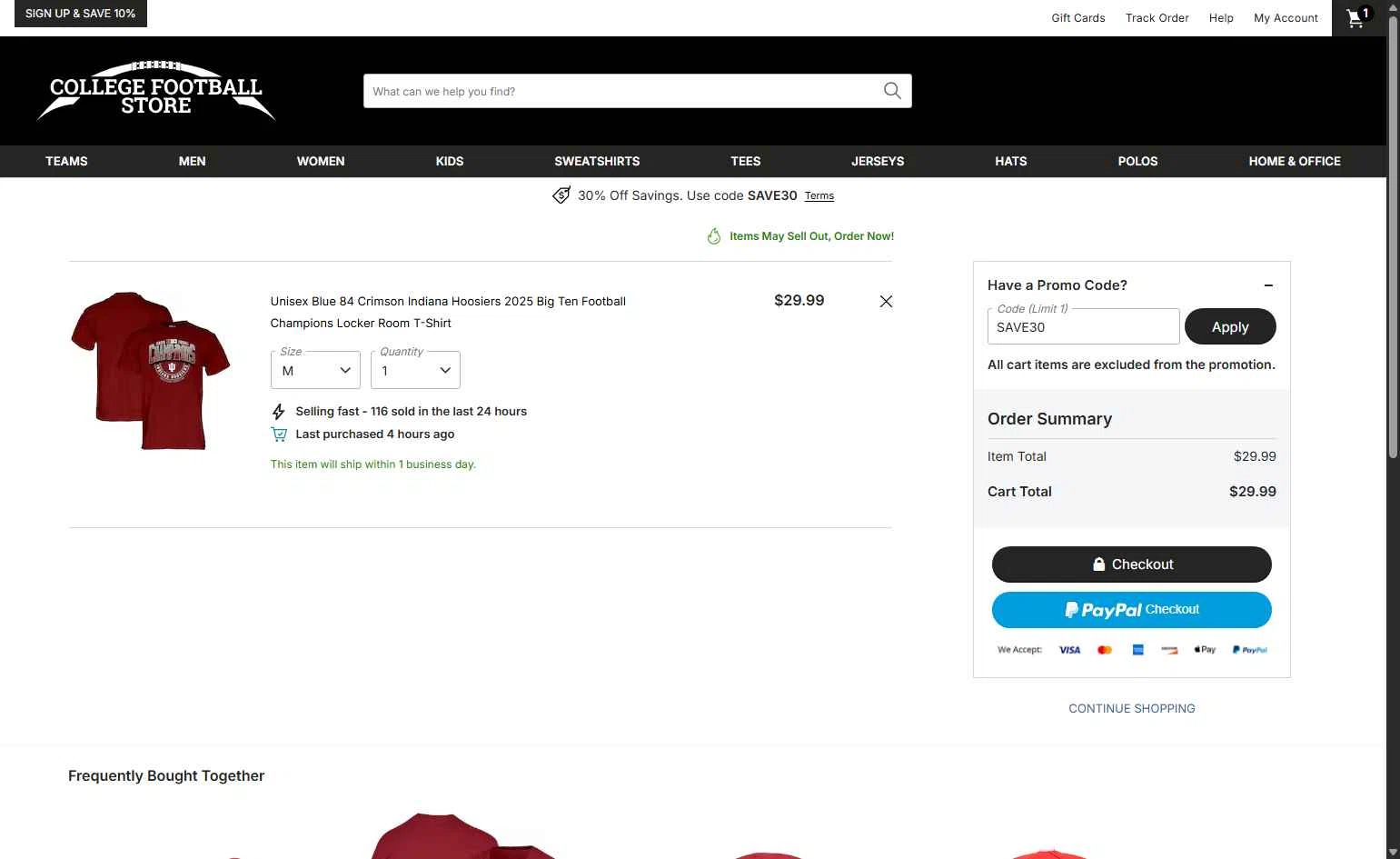Click the flame sell-out icon
Viewport: 1400px width, 859px height.
[714, 236]
